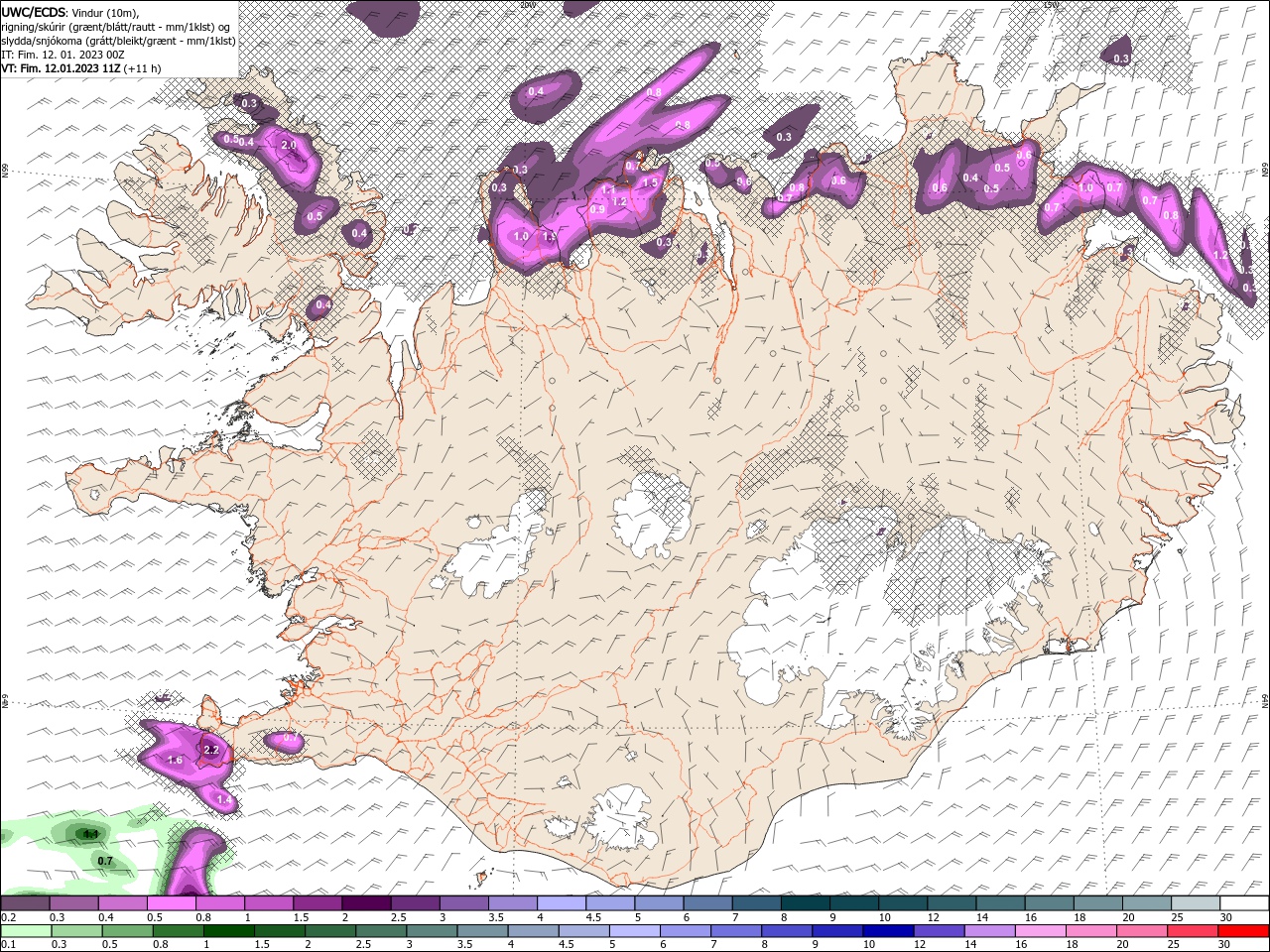Select the dark green swatch labelled 1 in the rain scale
1270x952 pixels.
click(x=228, y=931)
